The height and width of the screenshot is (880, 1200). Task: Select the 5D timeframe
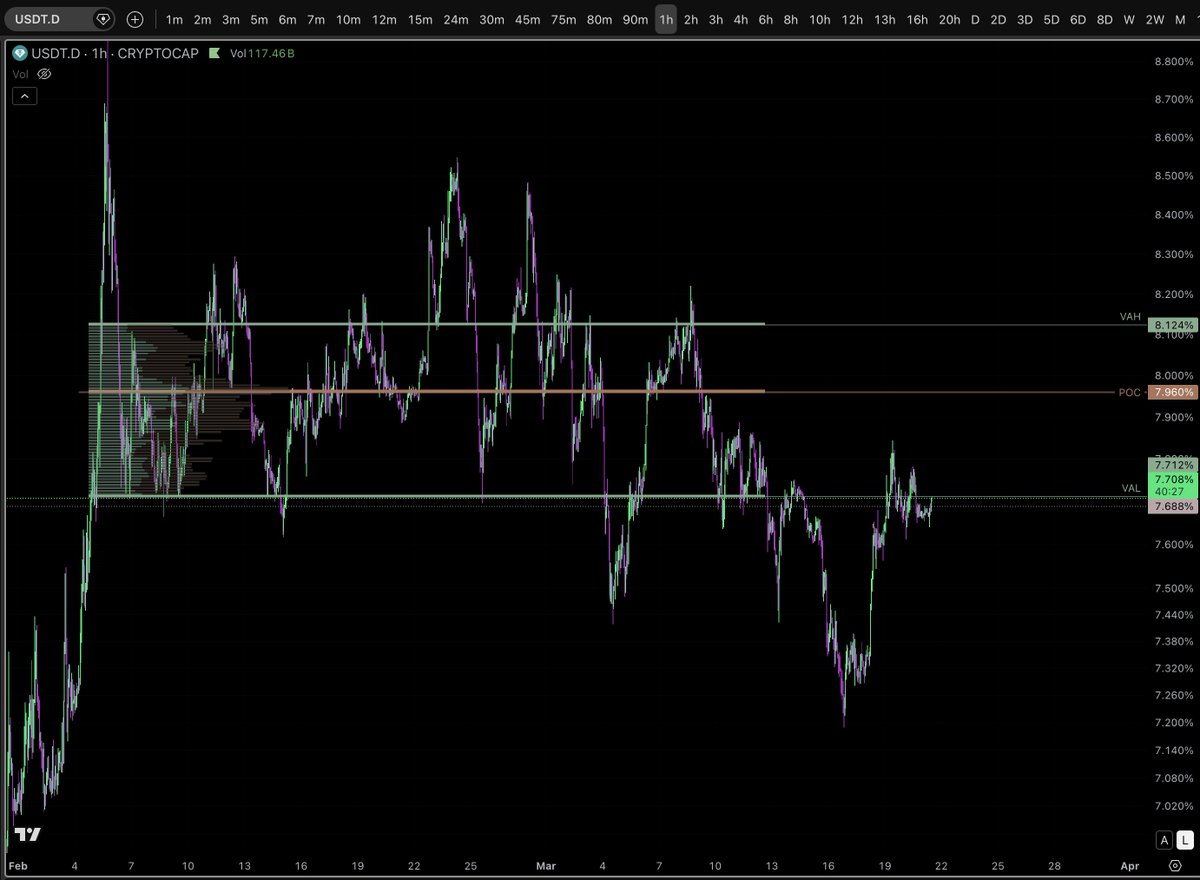(1051, 20)
